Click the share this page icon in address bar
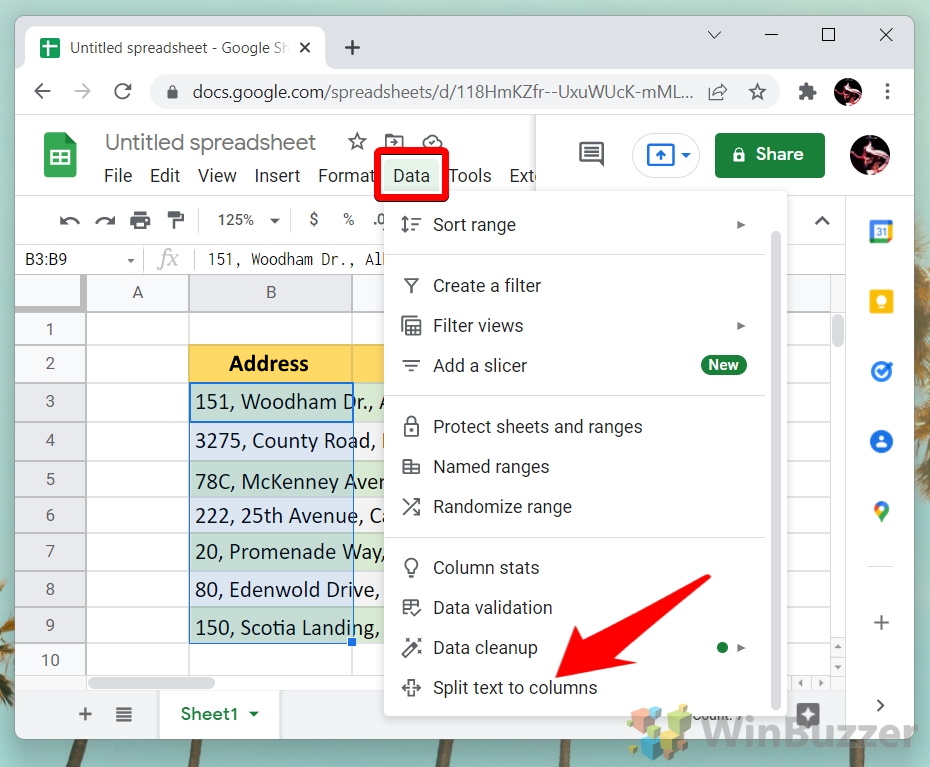The width and height of the screenshot is (930, 767). tap(718, 91)
